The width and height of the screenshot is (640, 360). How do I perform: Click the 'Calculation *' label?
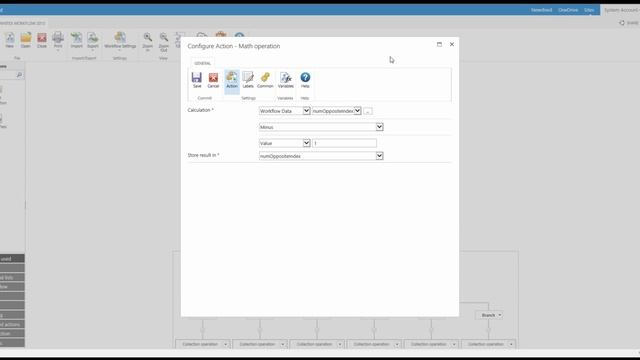200,110
